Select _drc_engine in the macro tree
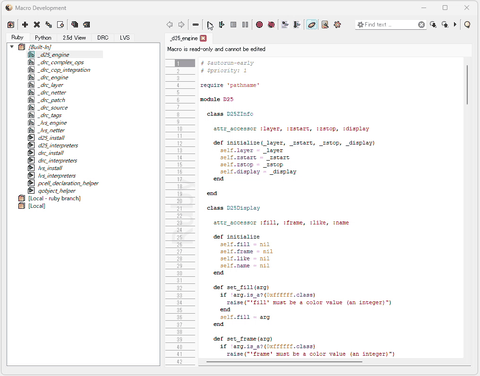Image resolution: width=480 pixels, height=376 pixels. point(53,77)
